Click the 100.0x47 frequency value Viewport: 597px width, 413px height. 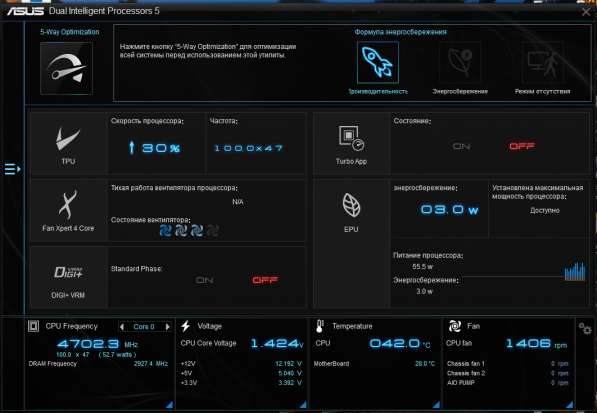pyautogui.click(x=249, y=148)
